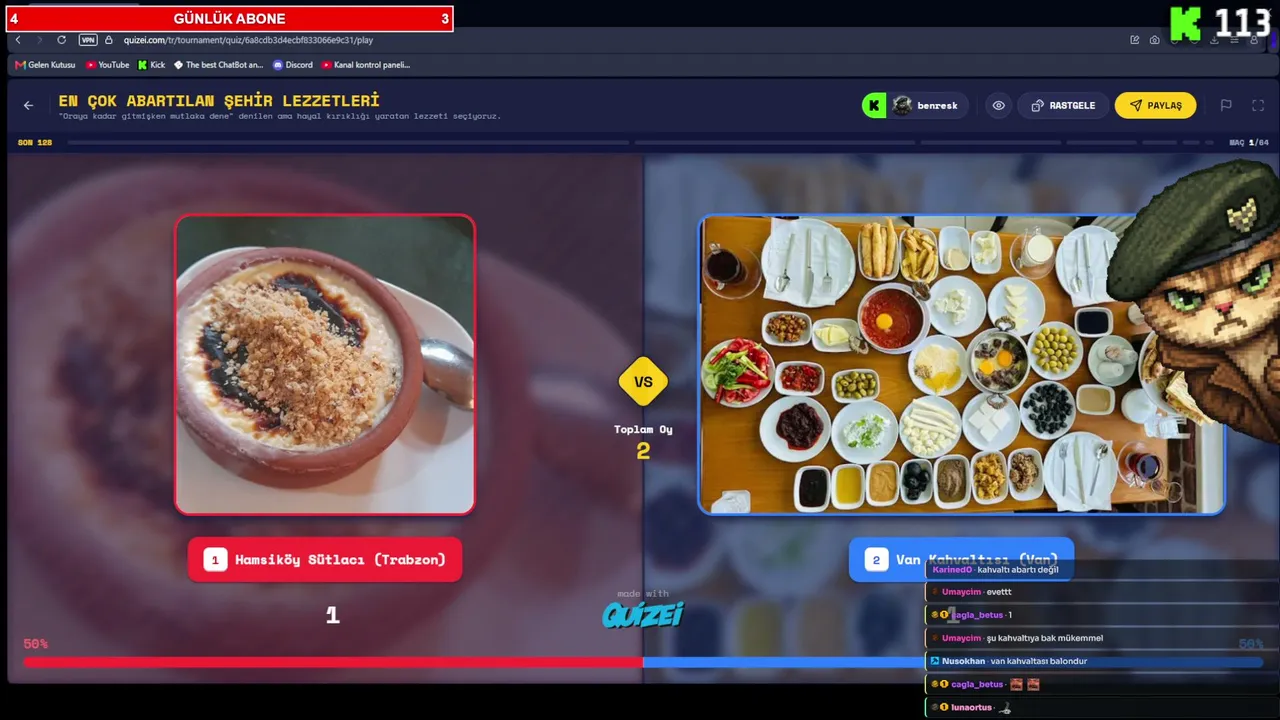Click the quiz page back arrow
This screenshot has height=720, width=1280.
tap(28, 105)
